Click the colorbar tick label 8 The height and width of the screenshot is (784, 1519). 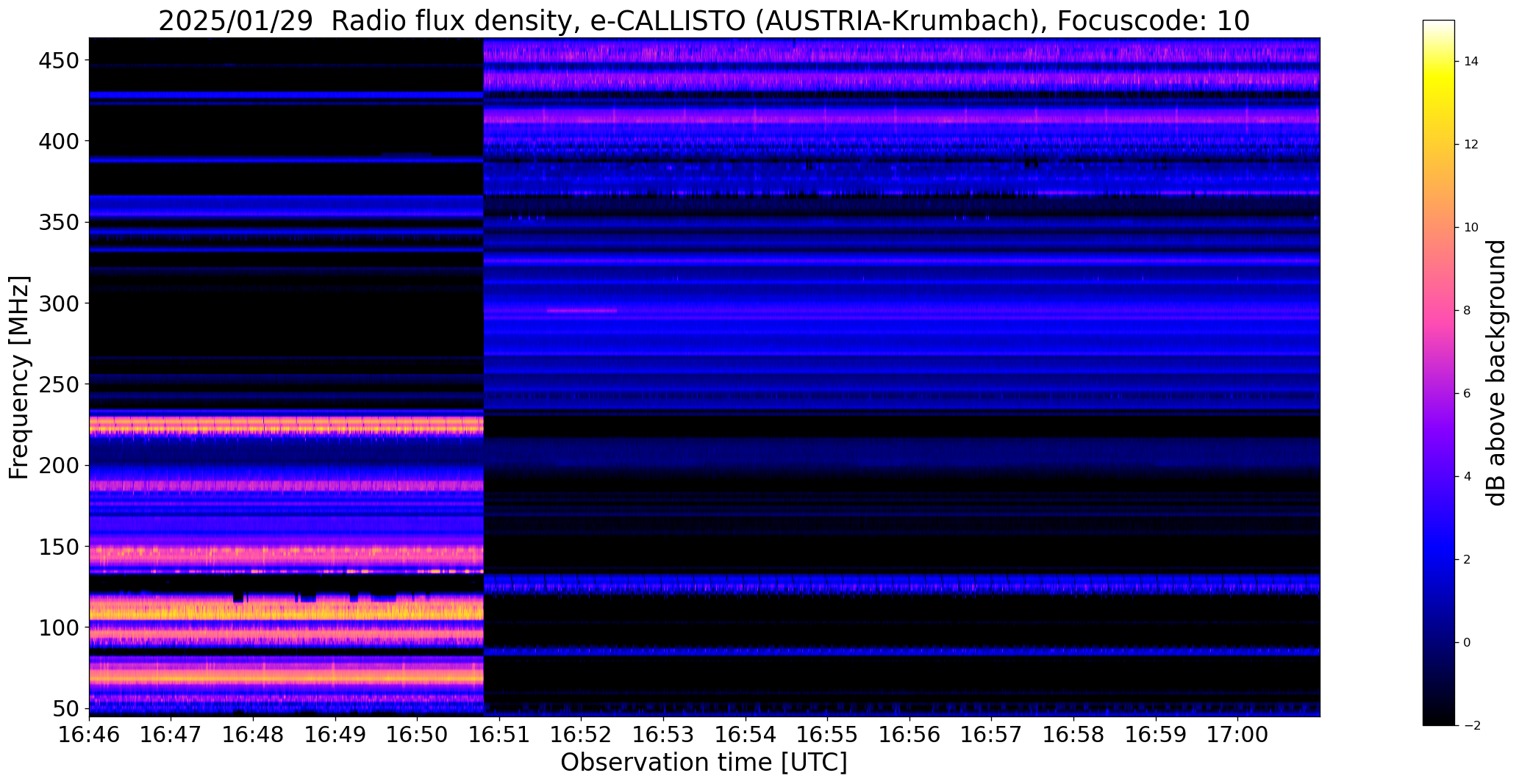[1468, 310]
